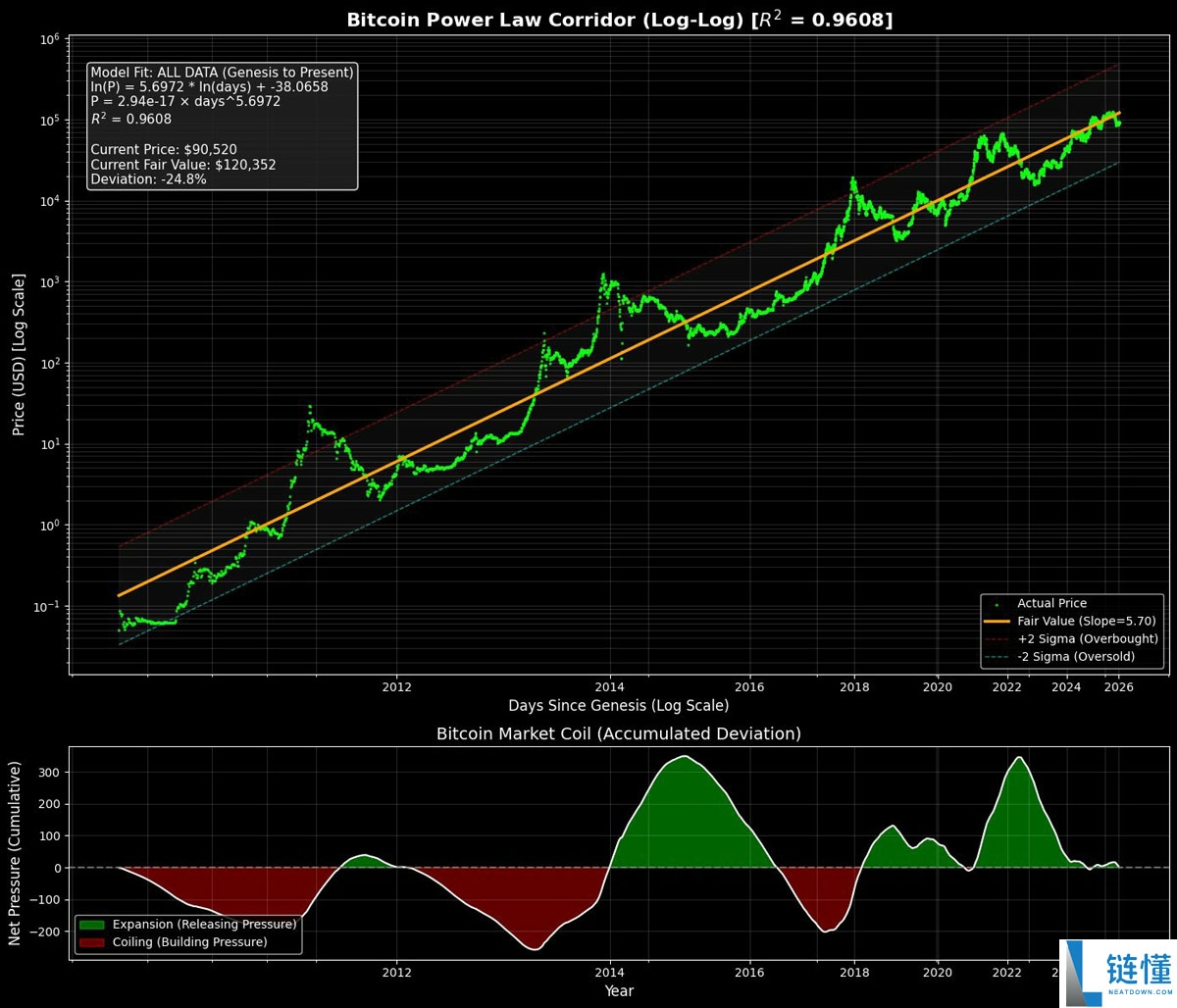The width and height of the screenshot is (1177, 1008).
Task: Click the 0 tick on the Net Pressure axis
Action: [x=56, y=868]
